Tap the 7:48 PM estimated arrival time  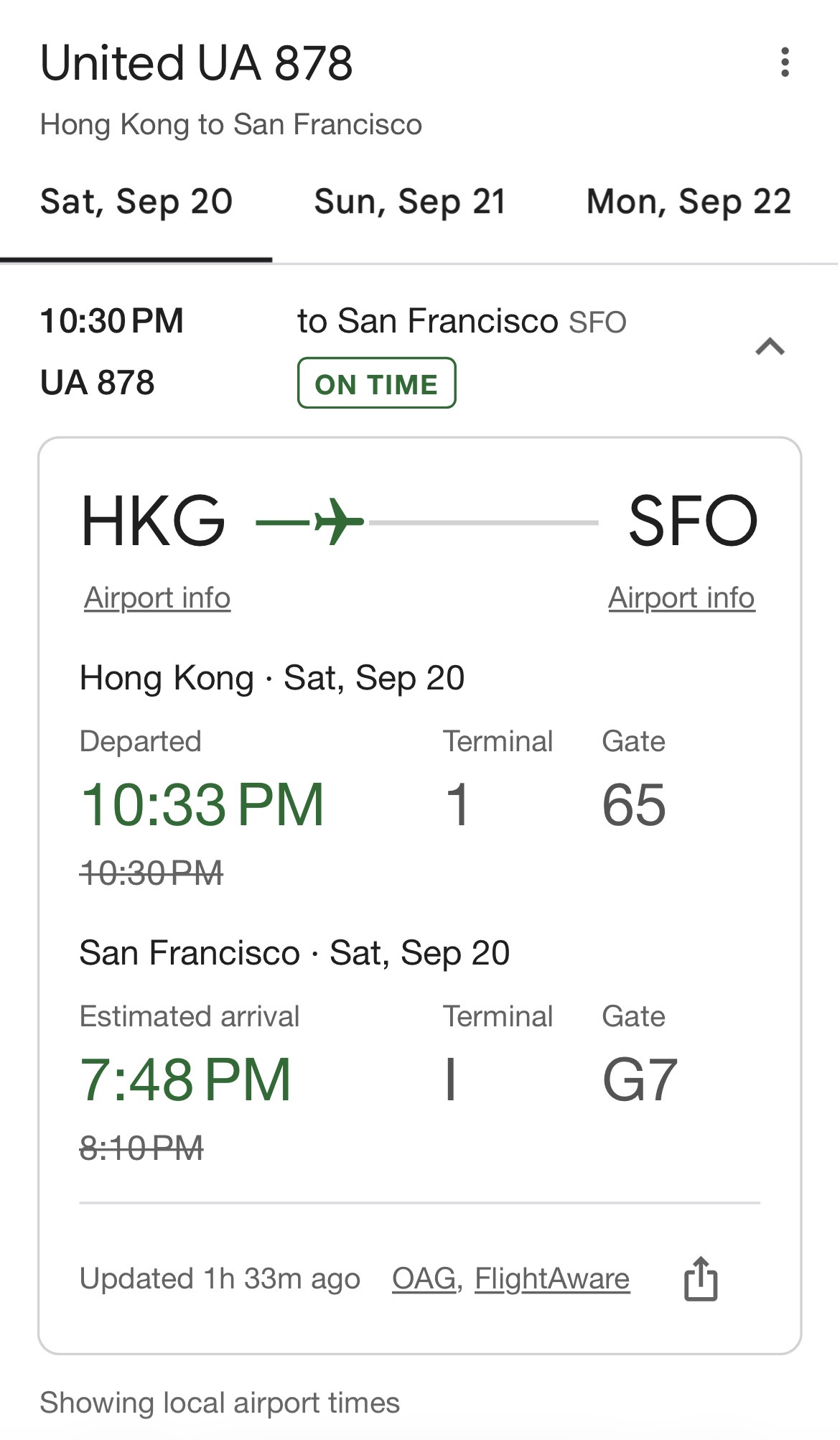point(185,1079)
